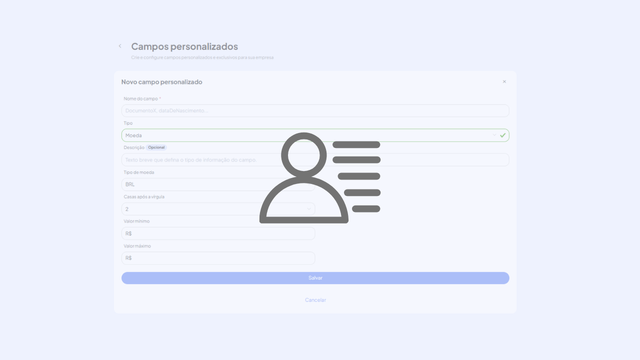The image size is (640, 360).
Task: Click the green checkmark in Tipo field
Action: pyautogui.click(x=502, y=135)
